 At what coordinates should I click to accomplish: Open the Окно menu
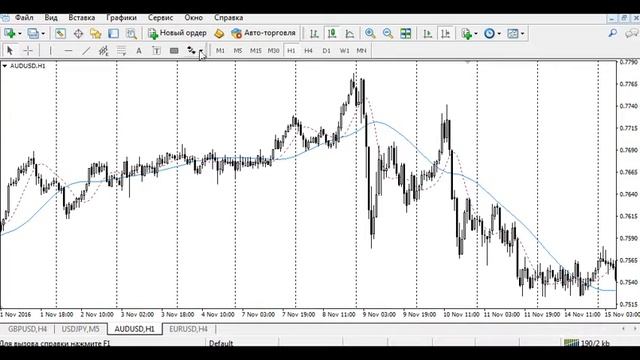193,18
